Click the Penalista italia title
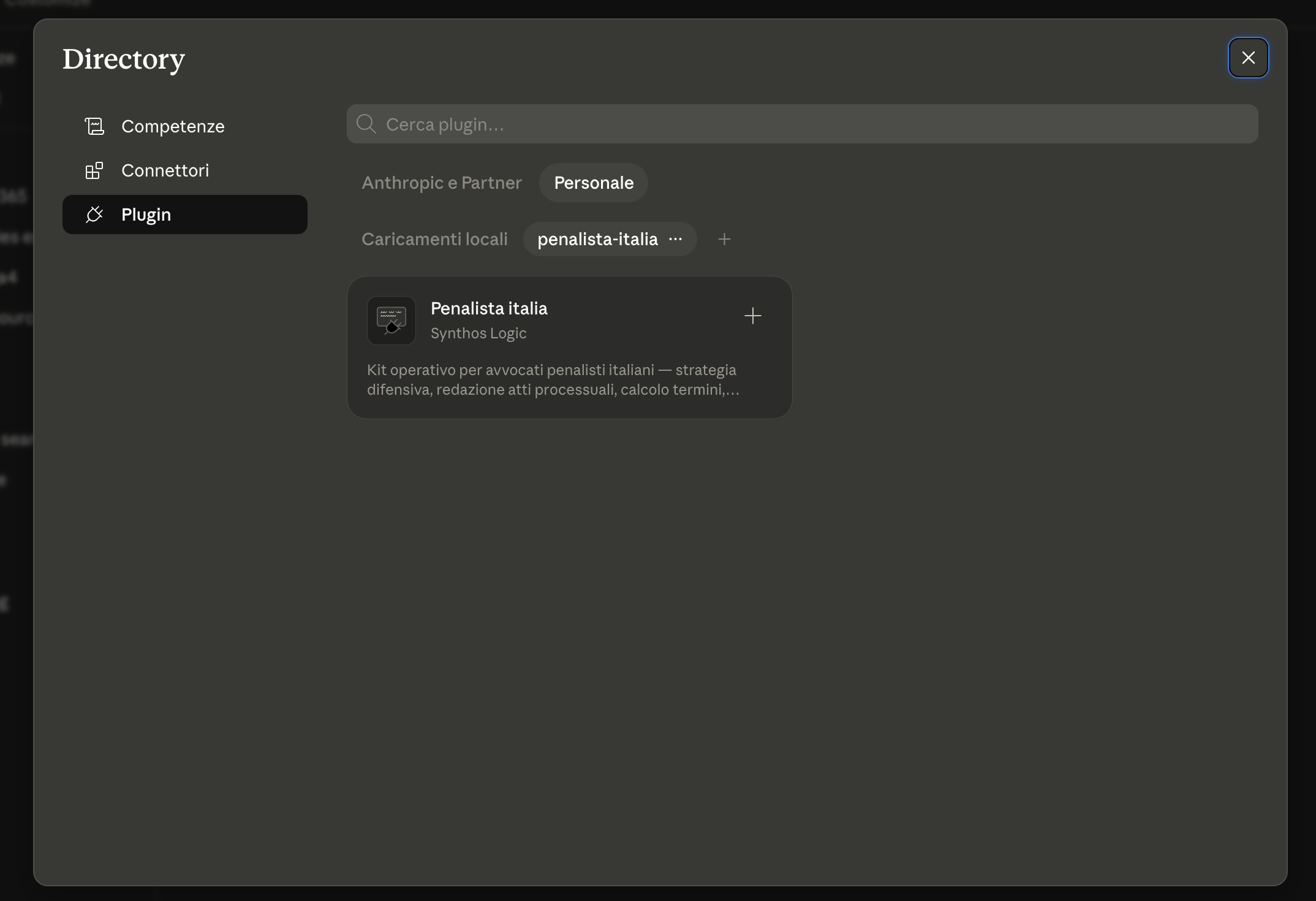 [x=489, y=308]
